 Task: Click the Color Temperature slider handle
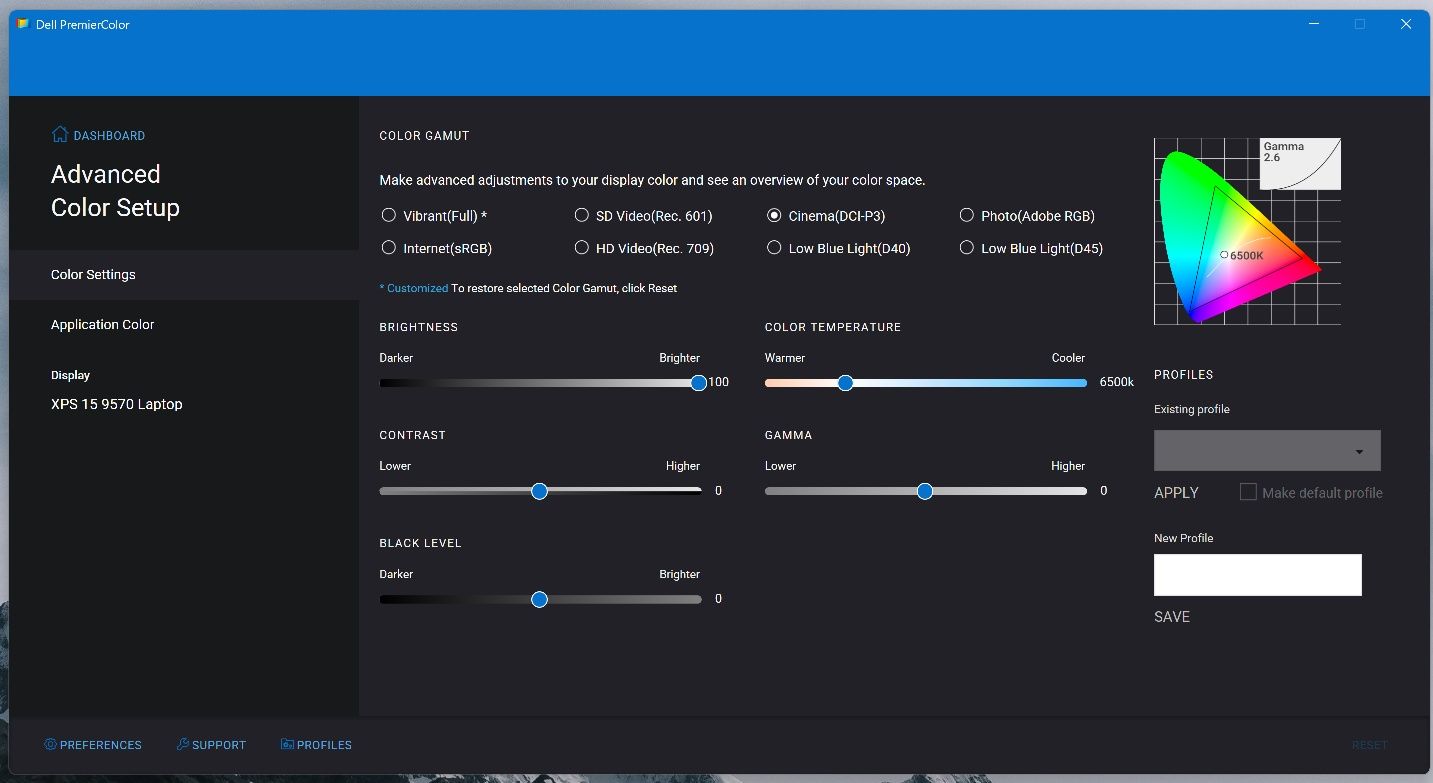pos(845,382)
